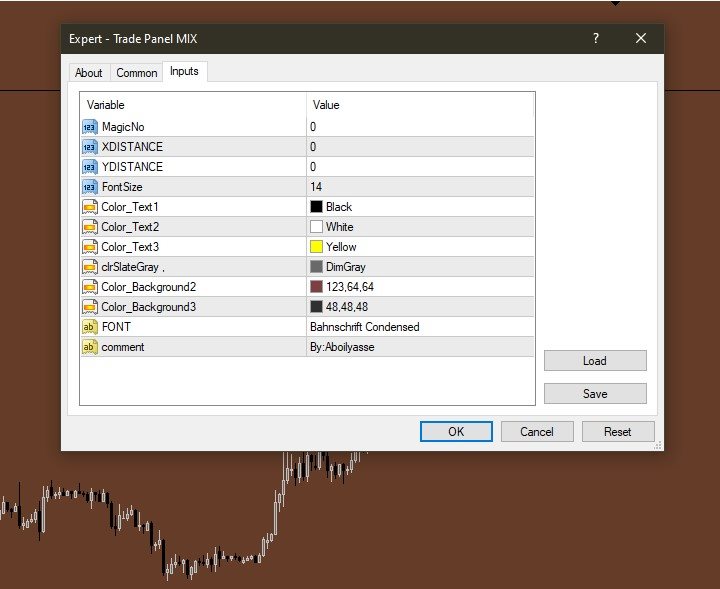Click the Black value text
Image resolution: width=720 pixels, height=589 pixels.
[x=339, y=207]
